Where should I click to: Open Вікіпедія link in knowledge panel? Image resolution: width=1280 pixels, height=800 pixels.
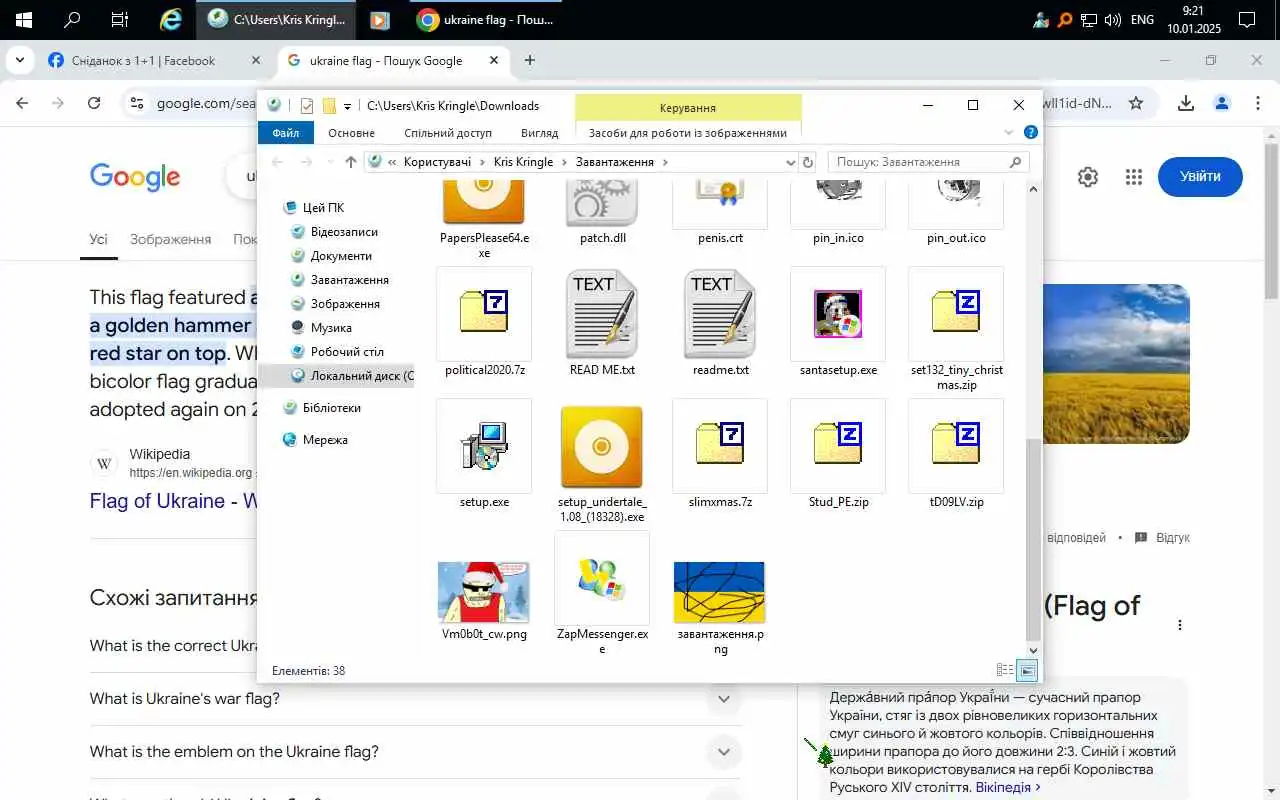(x=1008, y=788)
